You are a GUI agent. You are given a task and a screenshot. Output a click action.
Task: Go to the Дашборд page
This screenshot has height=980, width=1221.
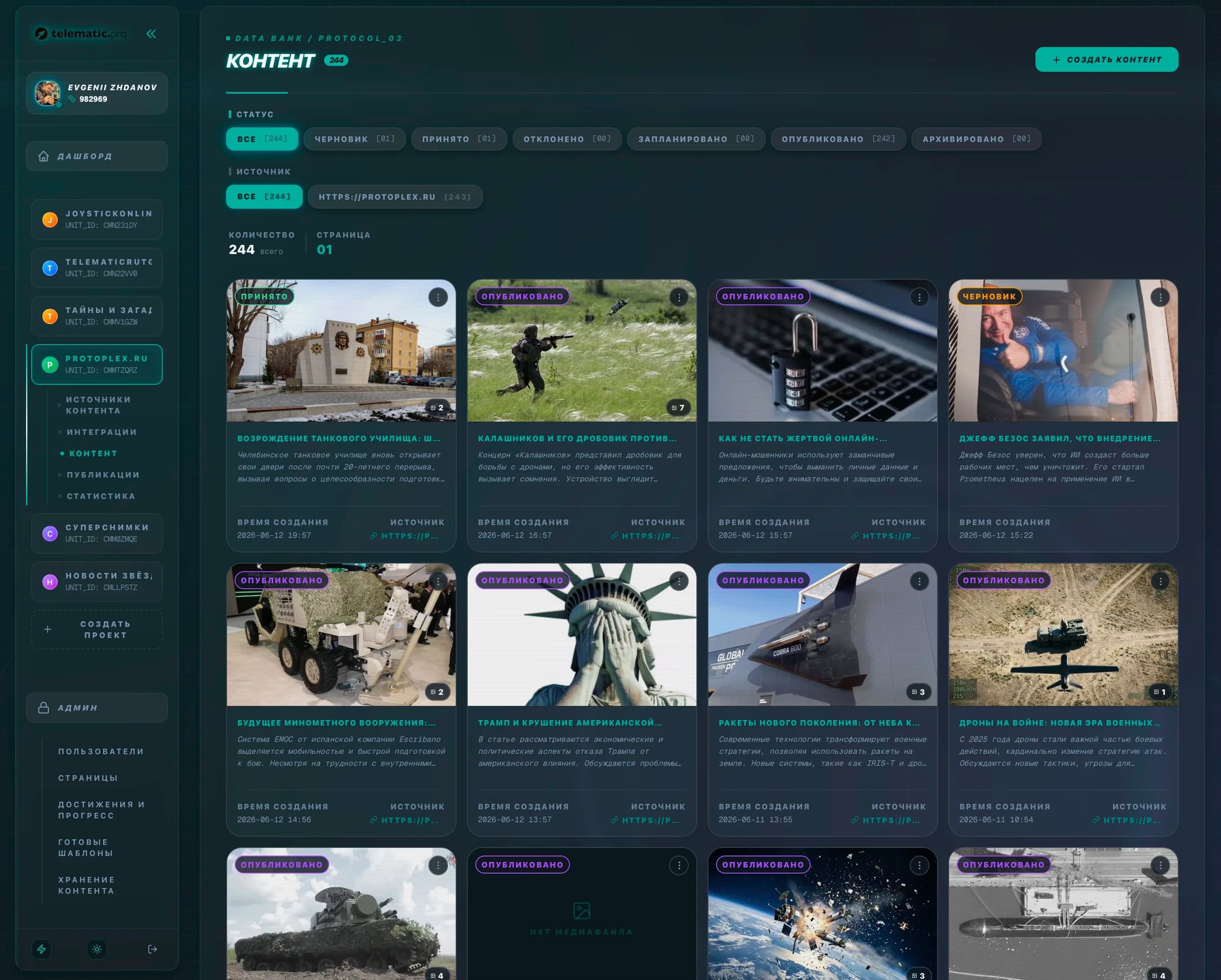tap(97, 156)
